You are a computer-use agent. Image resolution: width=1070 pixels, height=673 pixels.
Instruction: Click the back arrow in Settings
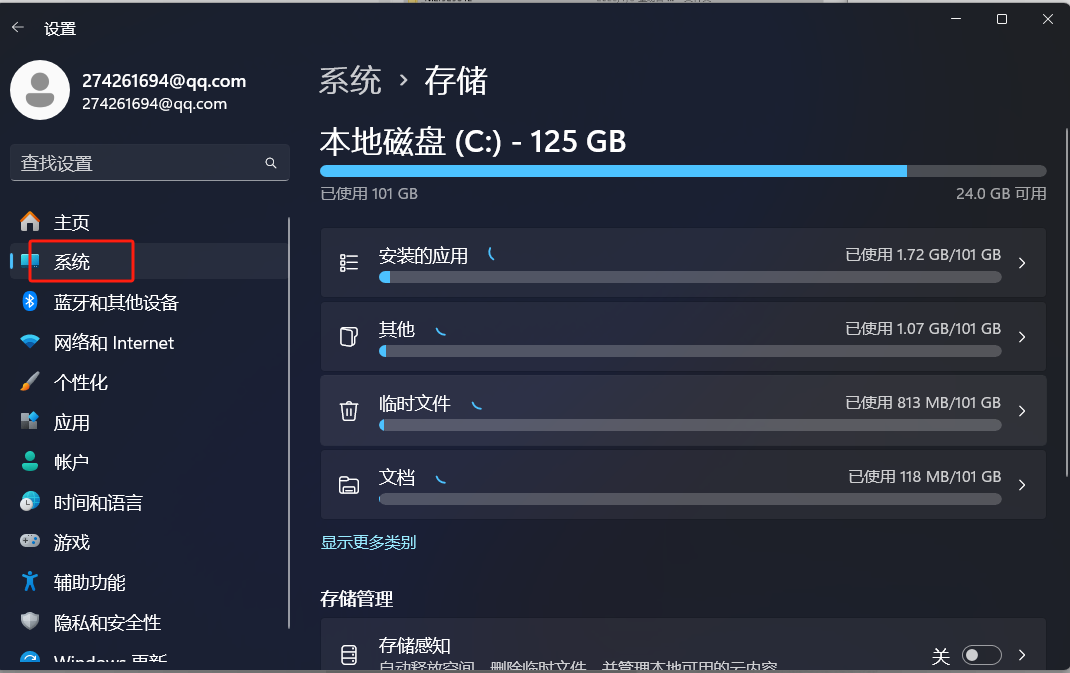[18, 27]
